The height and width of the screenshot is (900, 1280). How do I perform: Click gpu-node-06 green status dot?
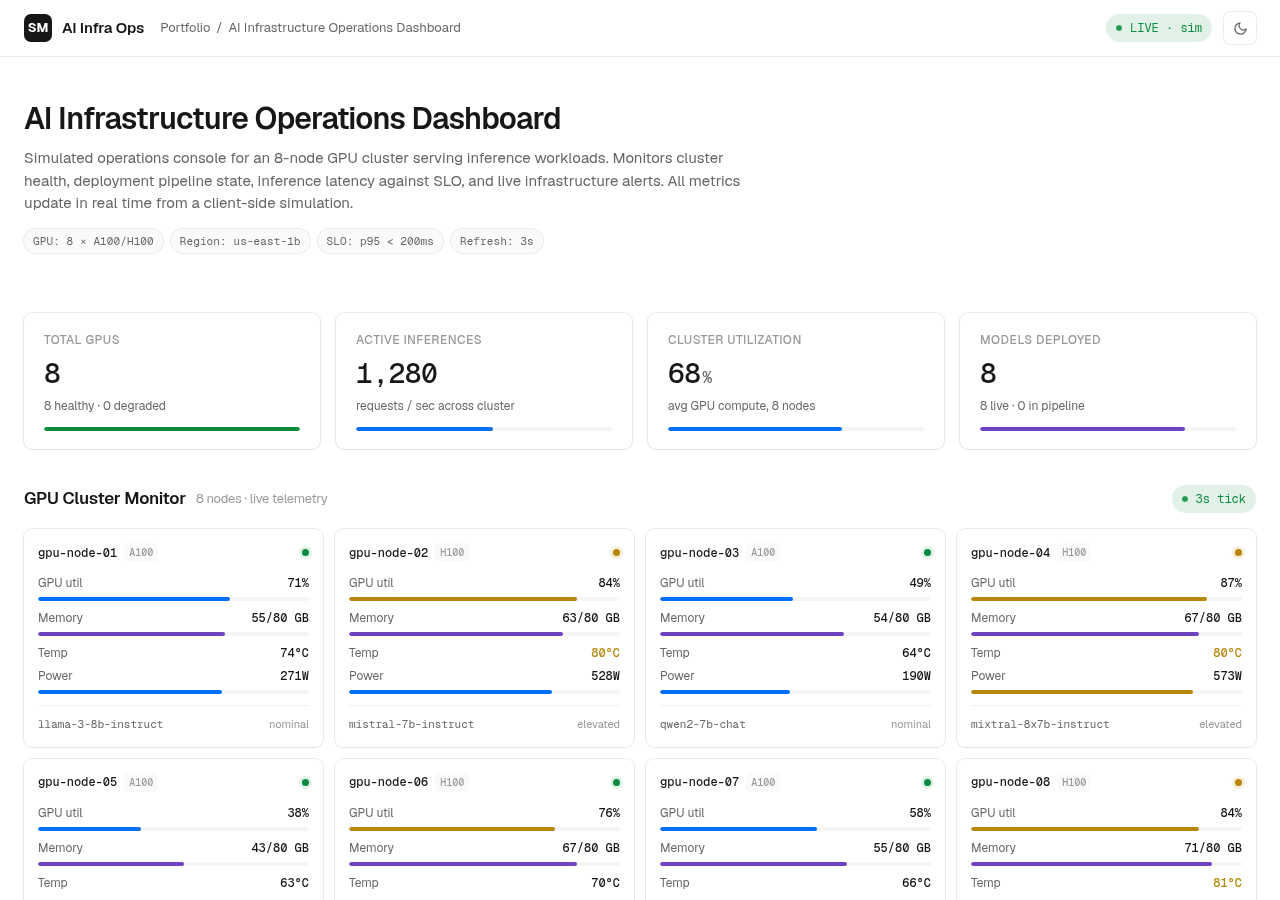(x=616, y=782)
